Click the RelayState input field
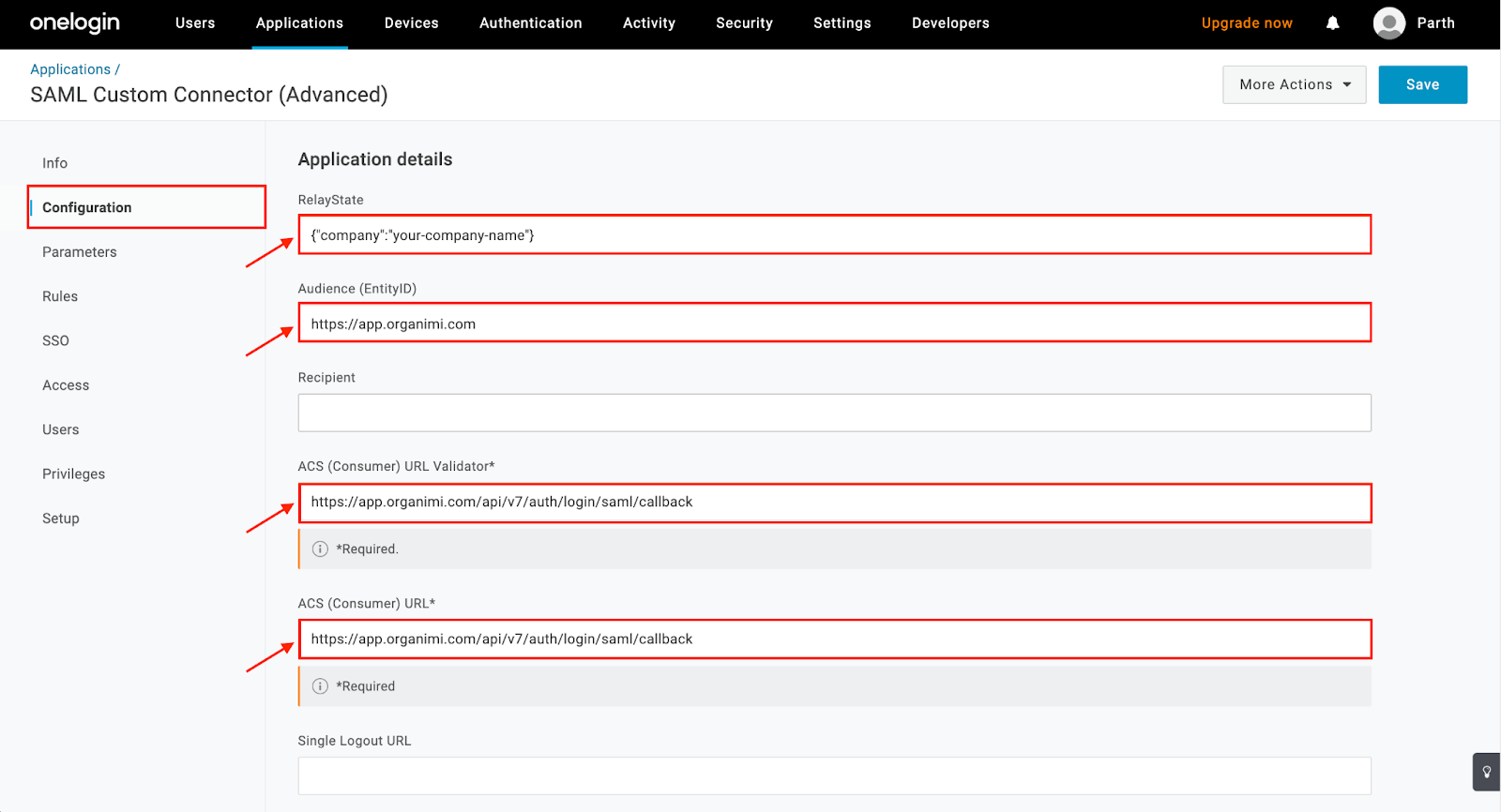This screenshot has width=1501, height=812. tap(835, 234)
